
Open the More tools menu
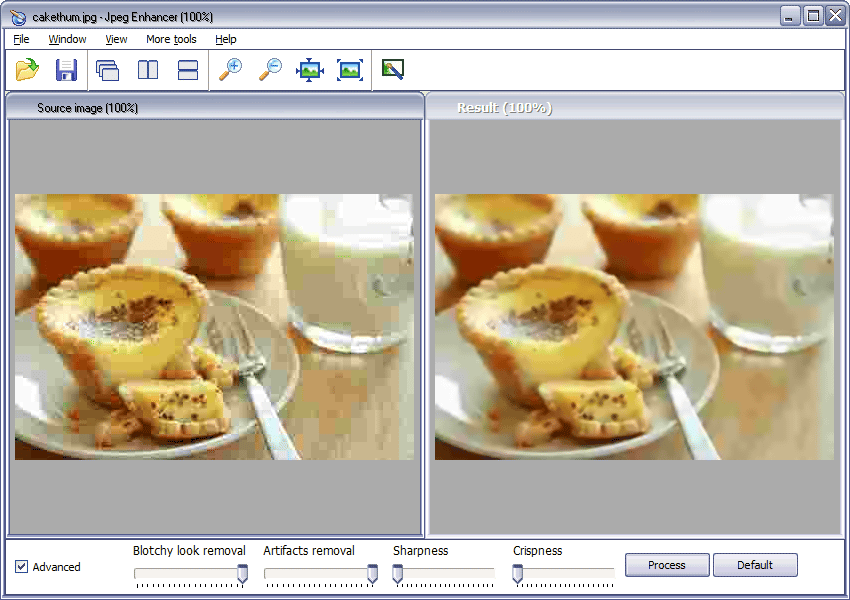171,39
